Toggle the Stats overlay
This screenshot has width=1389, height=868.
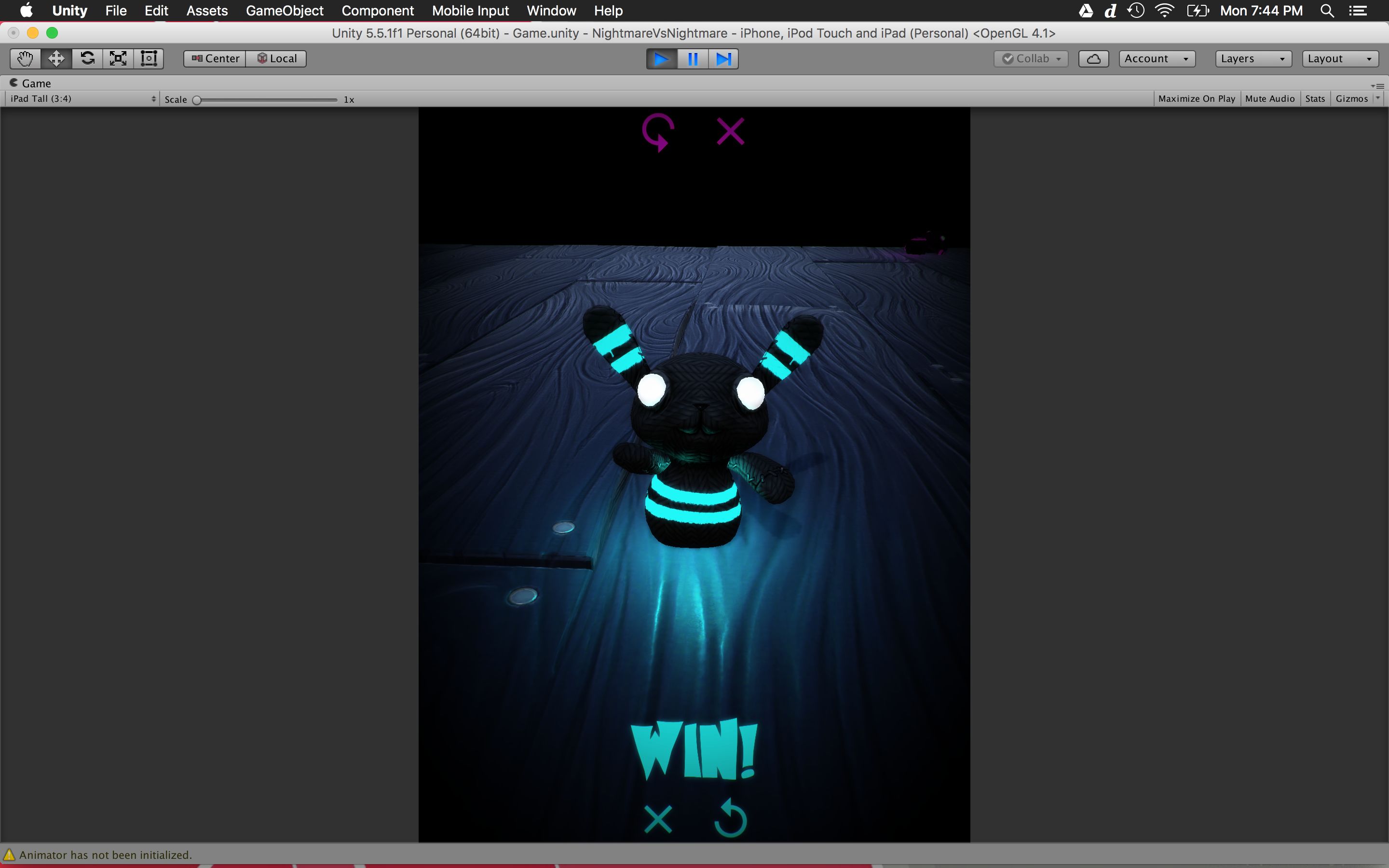1315,99
